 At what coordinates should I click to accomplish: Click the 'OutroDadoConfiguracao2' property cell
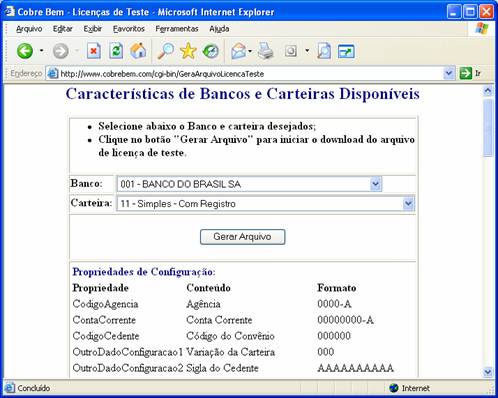click(x=128, y=368)
